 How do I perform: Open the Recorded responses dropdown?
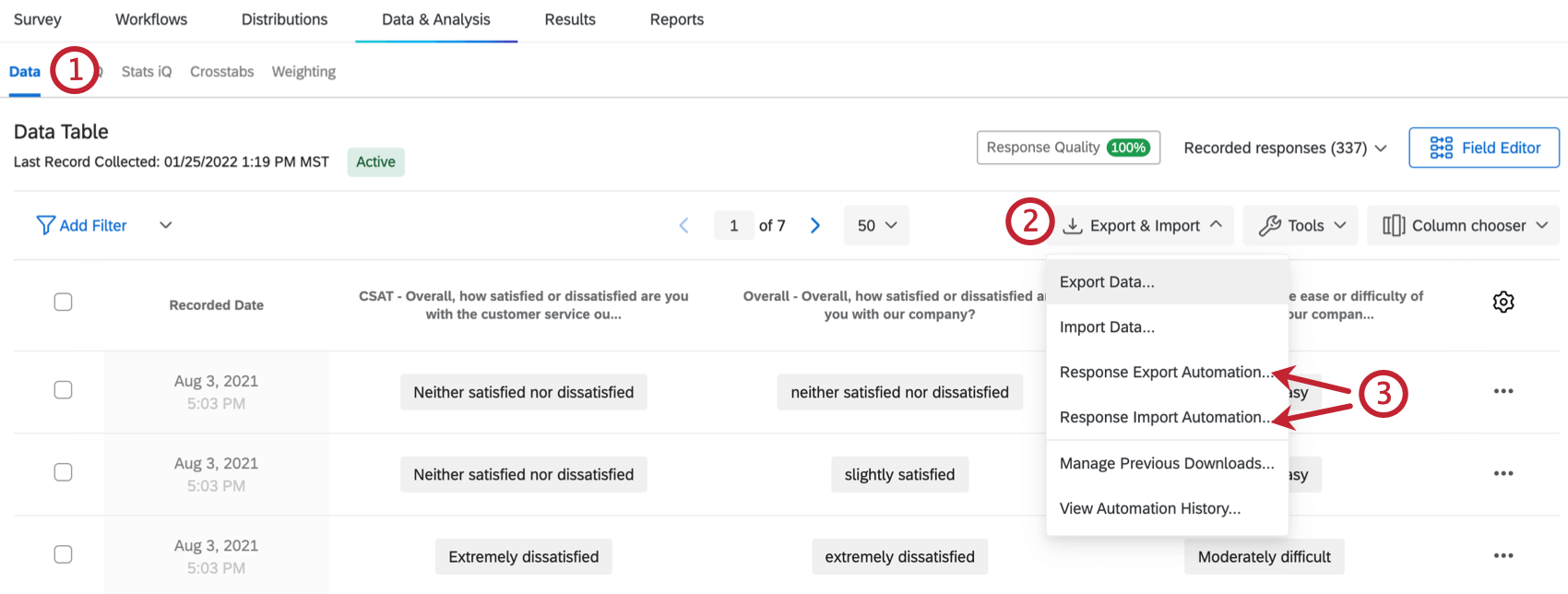click(1285, 148)
